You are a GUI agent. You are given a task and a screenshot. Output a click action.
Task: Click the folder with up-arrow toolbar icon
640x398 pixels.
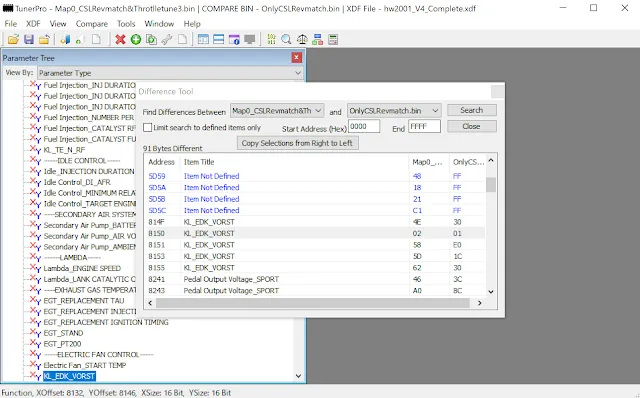(x=44, y=39)
